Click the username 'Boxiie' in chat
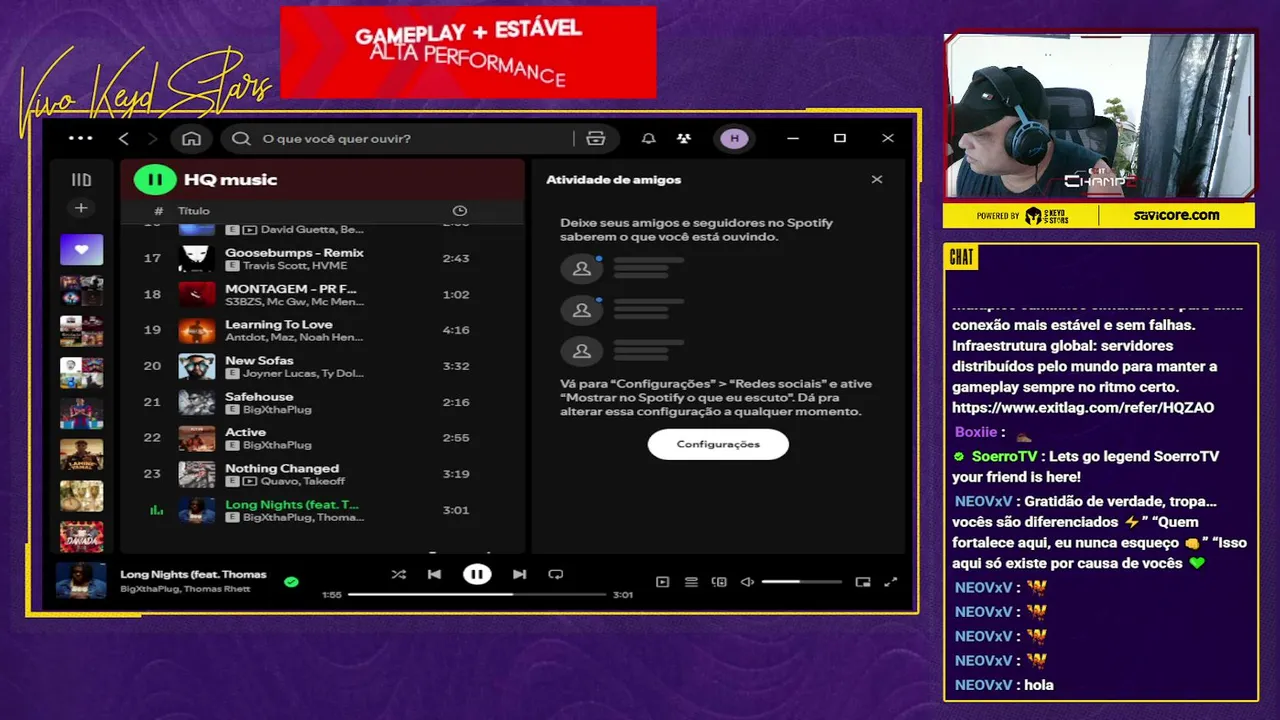This screenshot has width=1280, height=720. coord(976,432)
